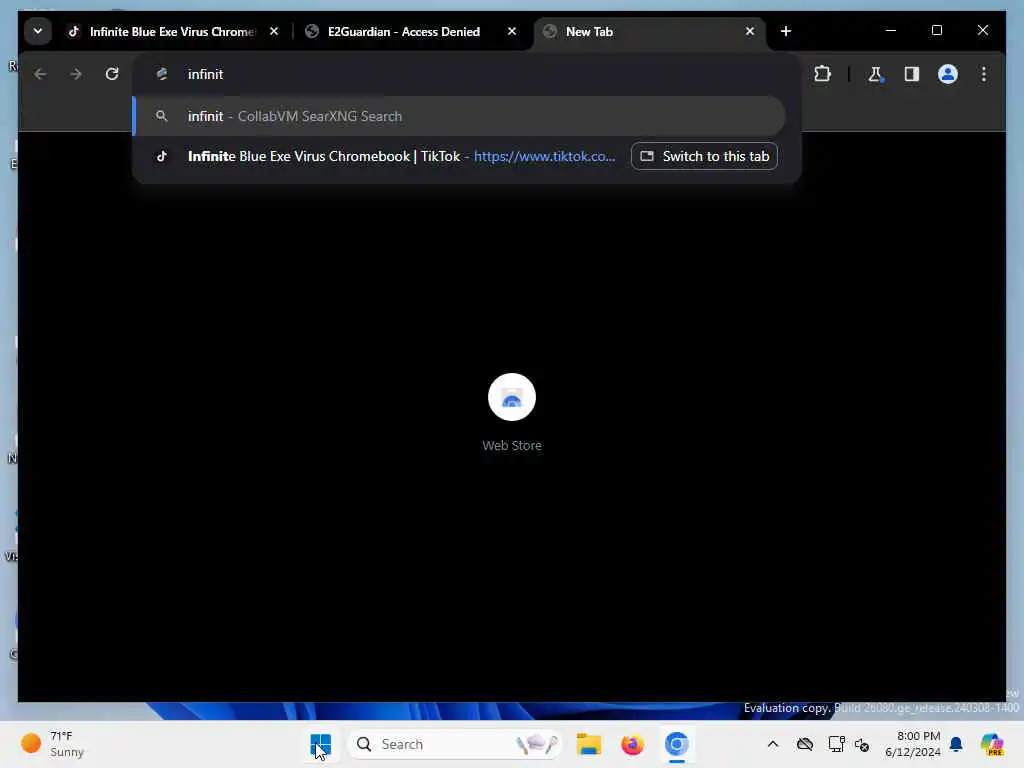Switch to Infinite Blue Exe Virus tab

click(171, 31)
